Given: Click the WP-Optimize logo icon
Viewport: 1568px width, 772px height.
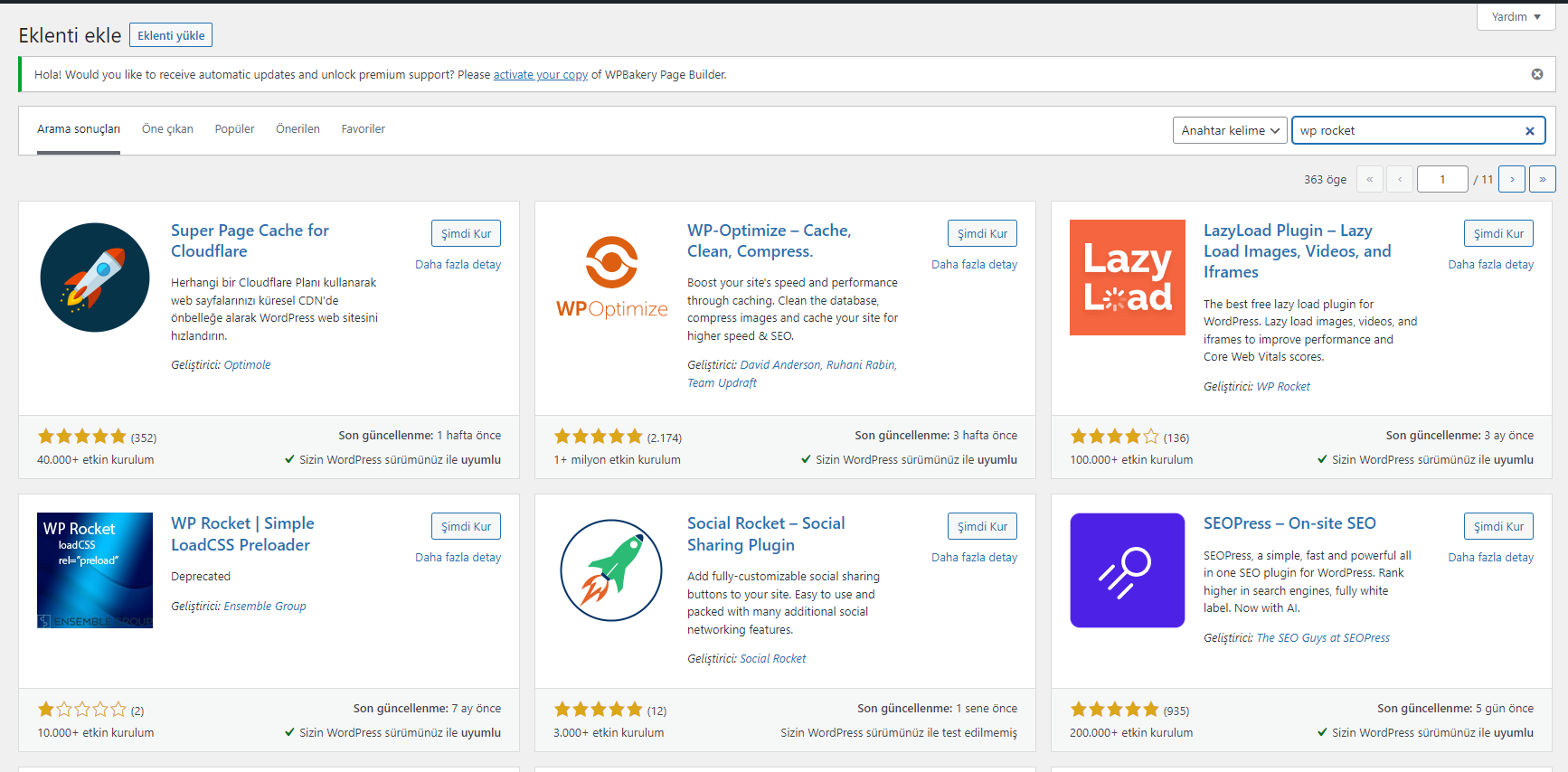Looking at the screenshot, I should coord(611,278).
